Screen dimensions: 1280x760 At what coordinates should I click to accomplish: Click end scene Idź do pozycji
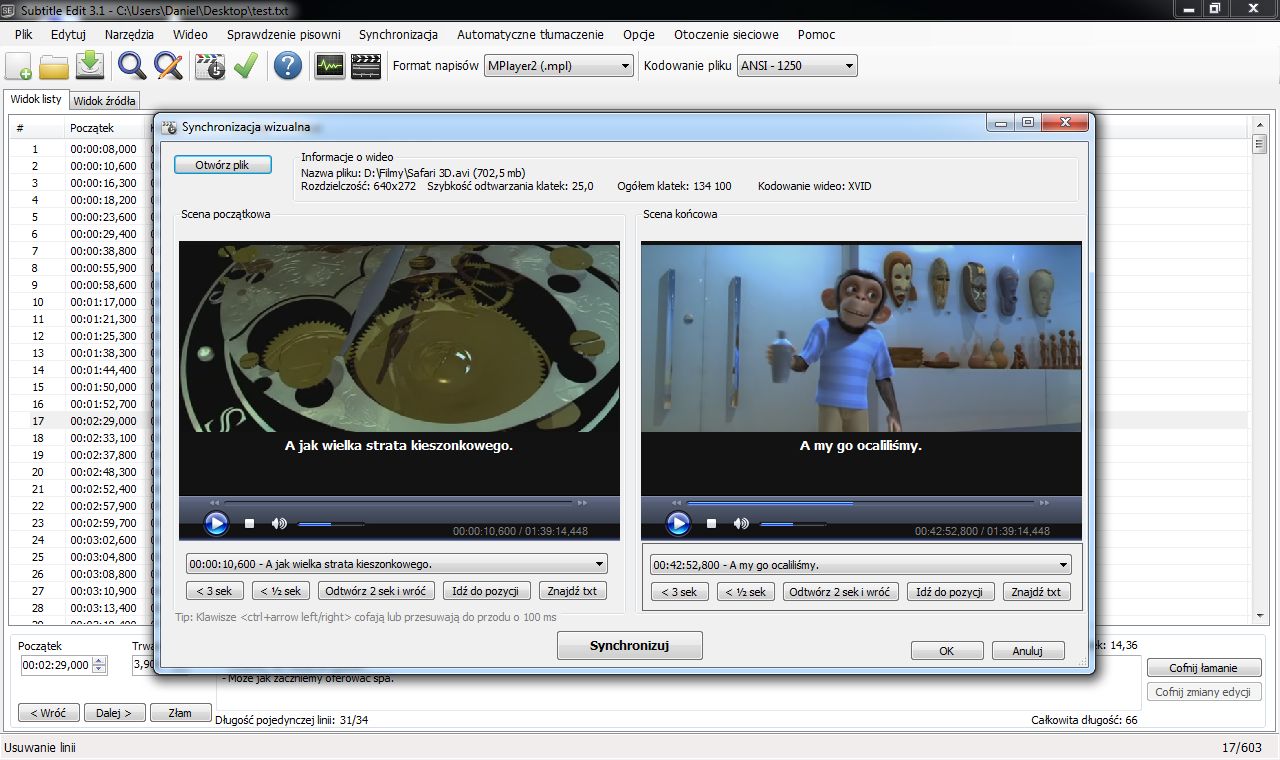[951, 592]
